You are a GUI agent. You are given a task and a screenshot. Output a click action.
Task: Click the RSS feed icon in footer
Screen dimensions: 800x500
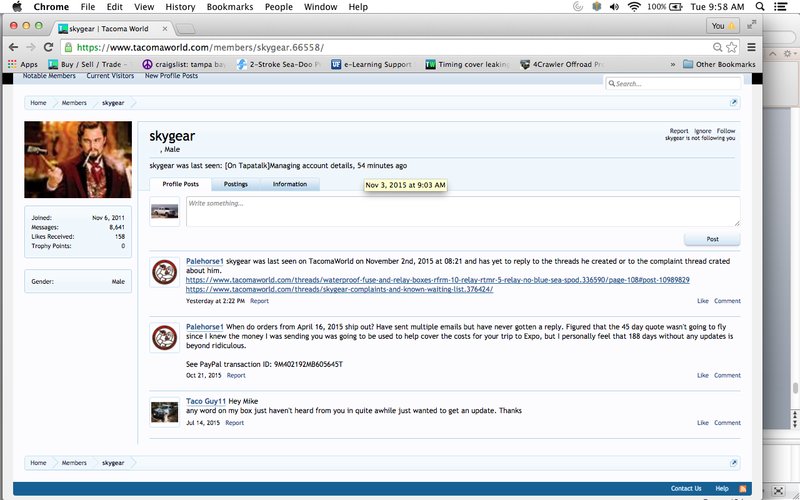pyautogui.click(x=743, y=488)
